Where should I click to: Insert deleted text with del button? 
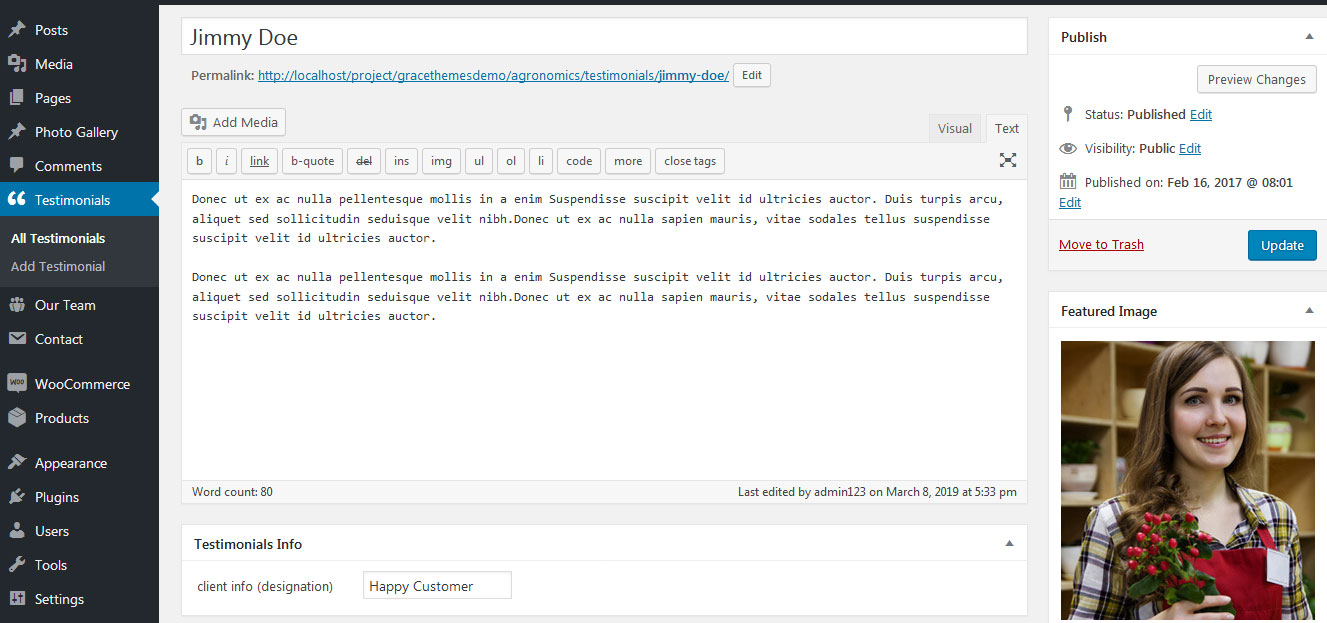coord(364,161)
